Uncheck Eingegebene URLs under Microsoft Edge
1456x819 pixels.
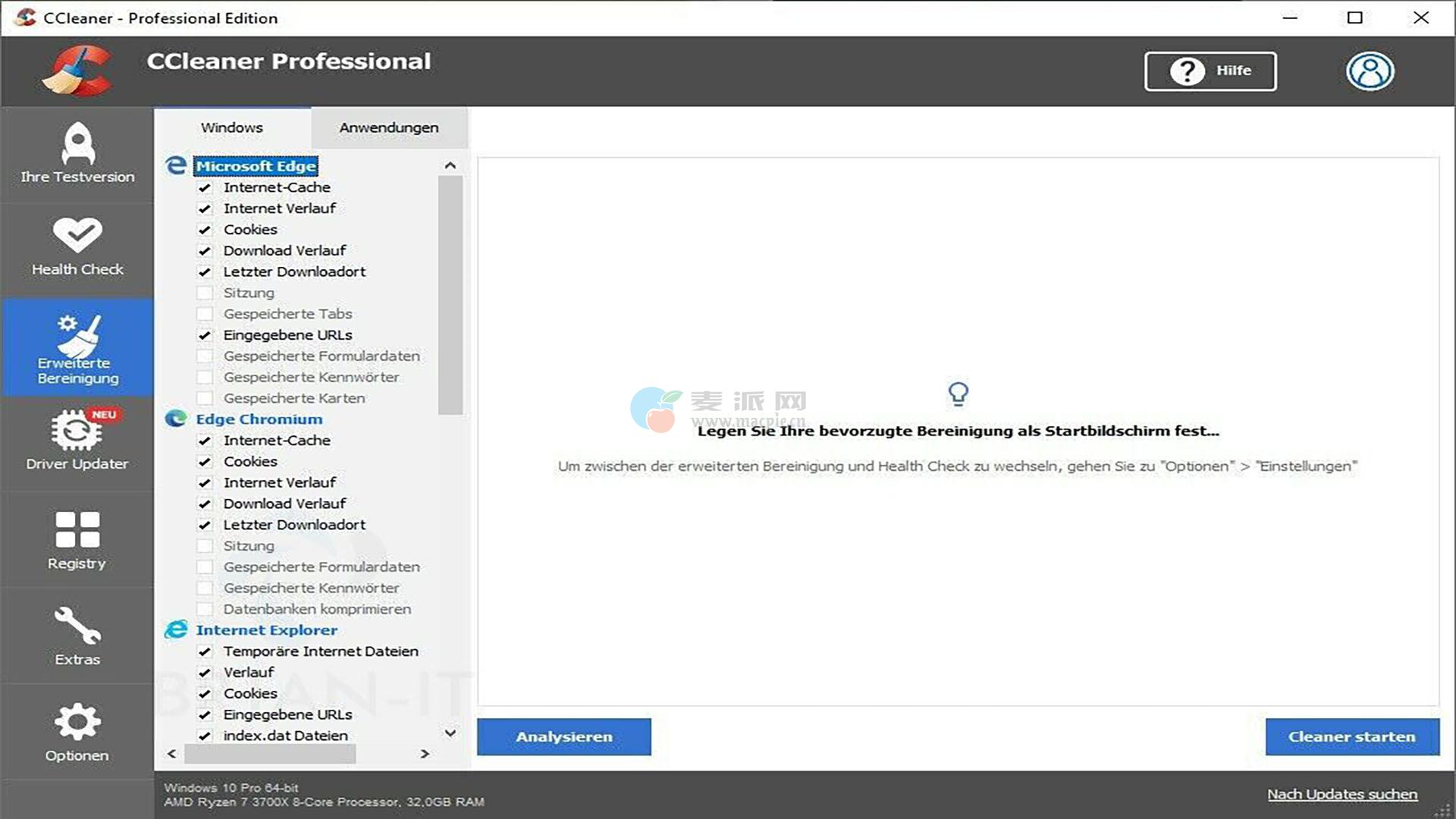[x=204, y=335]
